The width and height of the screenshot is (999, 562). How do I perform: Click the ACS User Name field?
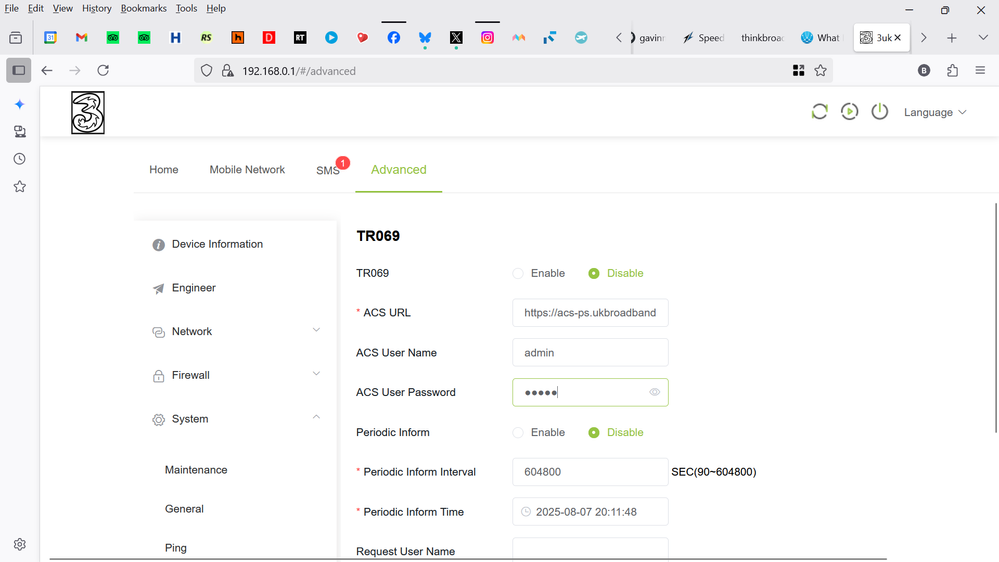coord(590,352)
